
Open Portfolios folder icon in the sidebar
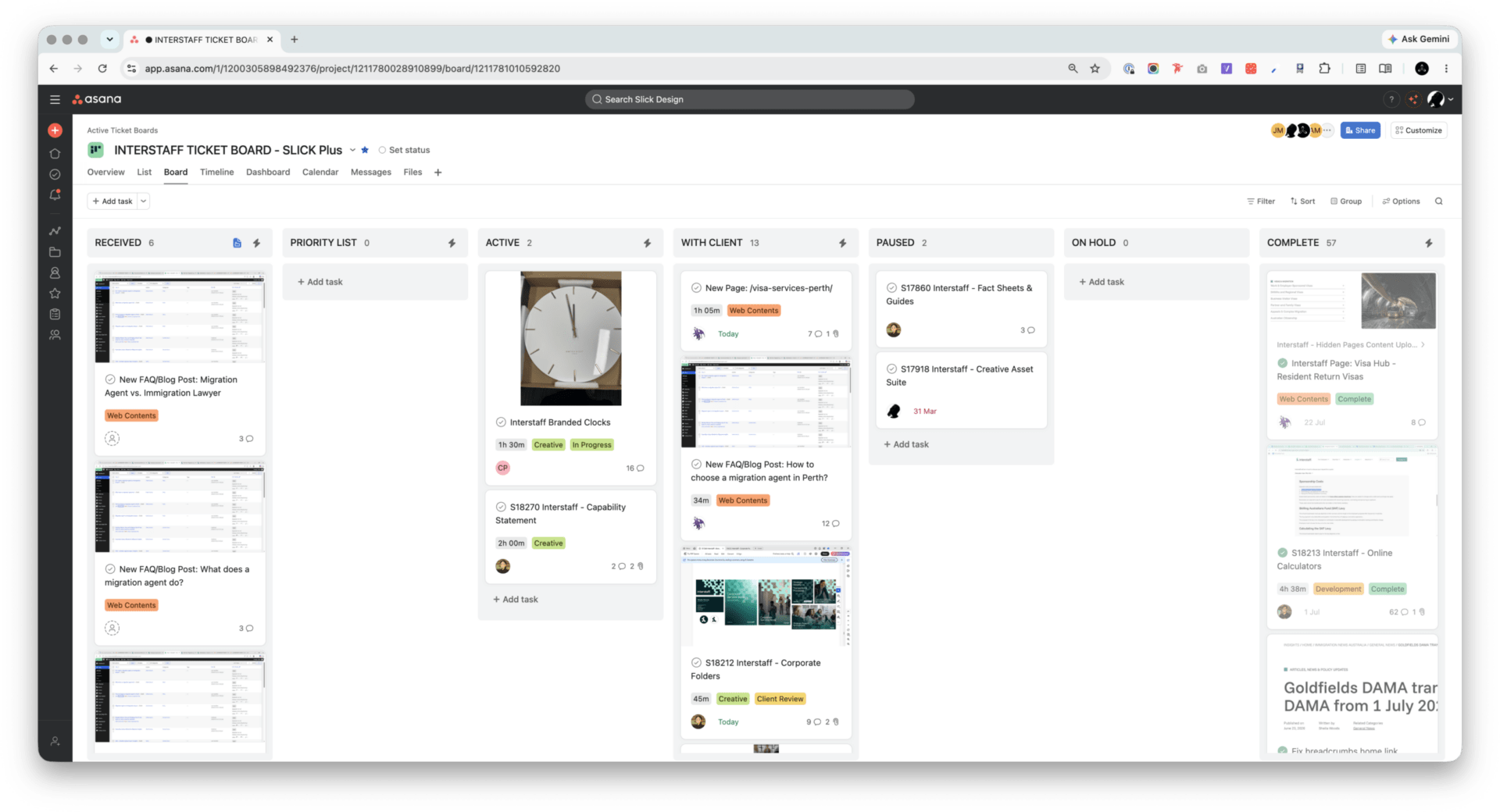click(55, 252)
